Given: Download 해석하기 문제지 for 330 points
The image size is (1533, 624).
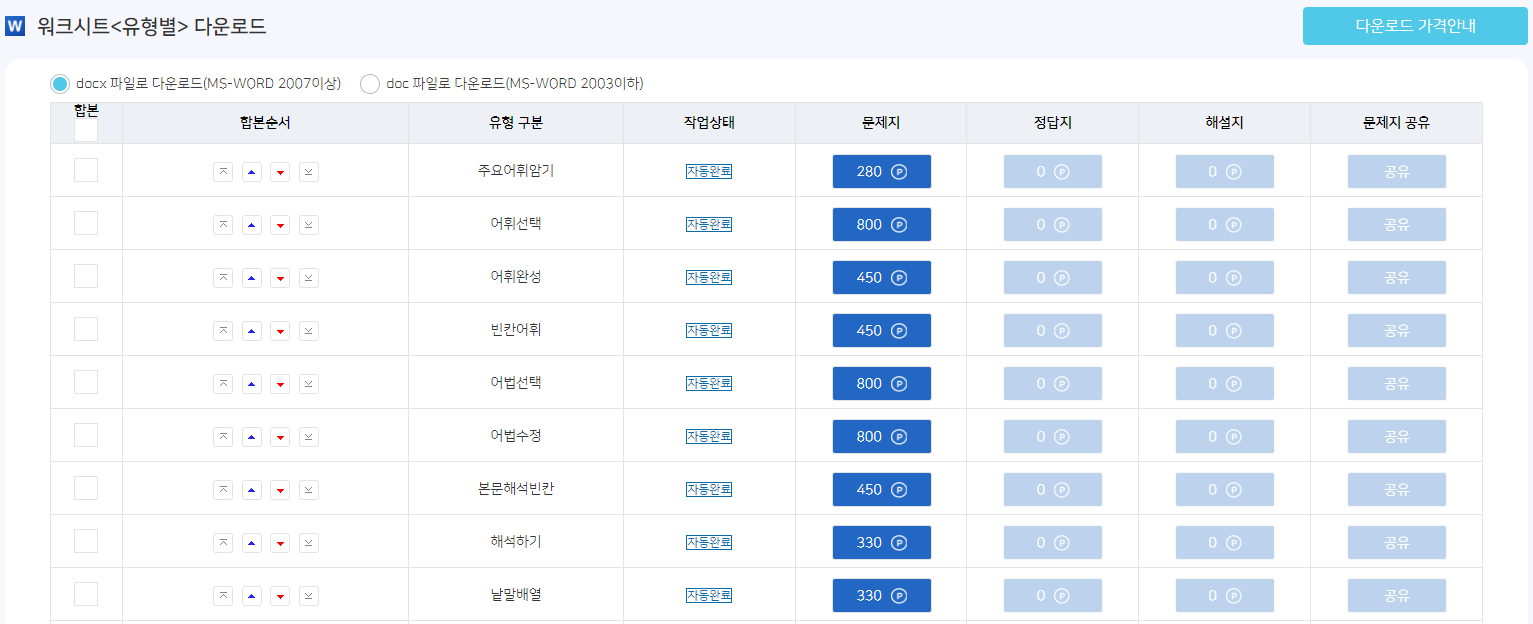Looking at the screenshot, I should (881, 543).
